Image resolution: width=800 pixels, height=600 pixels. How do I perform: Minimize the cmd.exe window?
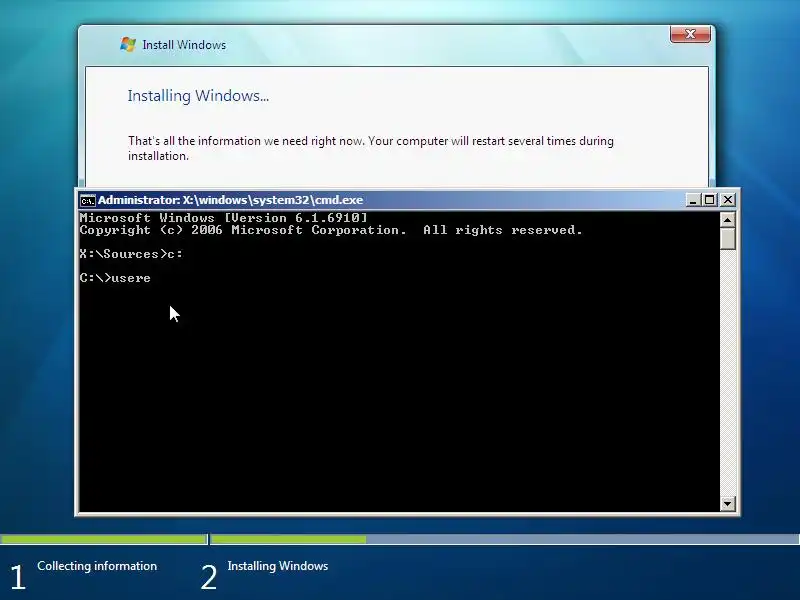692,200
